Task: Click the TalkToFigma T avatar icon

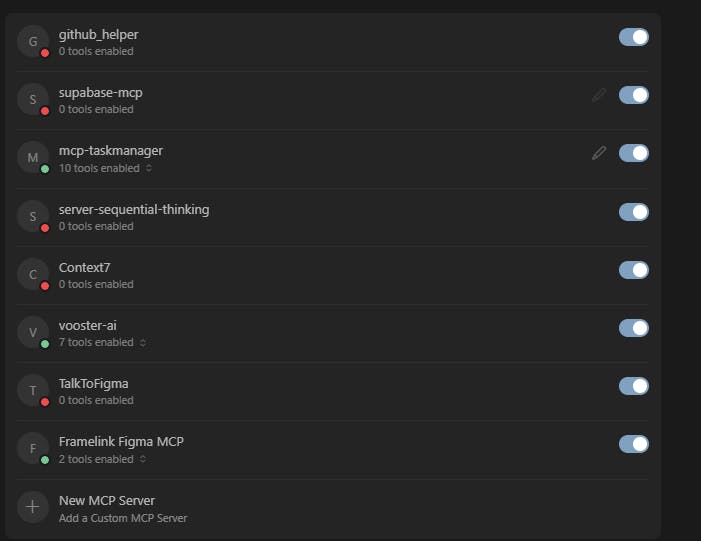Action: pos(33,390)
